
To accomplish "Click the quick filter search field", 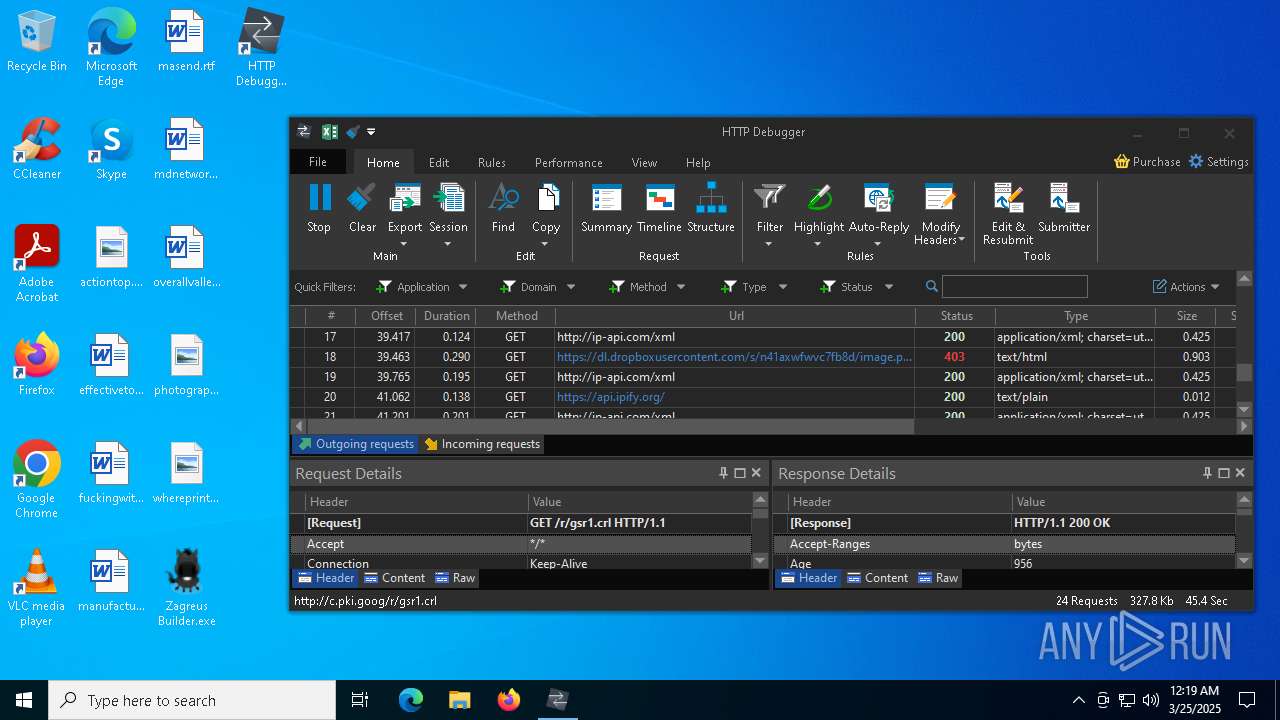I will click(x=1014, y=287).
